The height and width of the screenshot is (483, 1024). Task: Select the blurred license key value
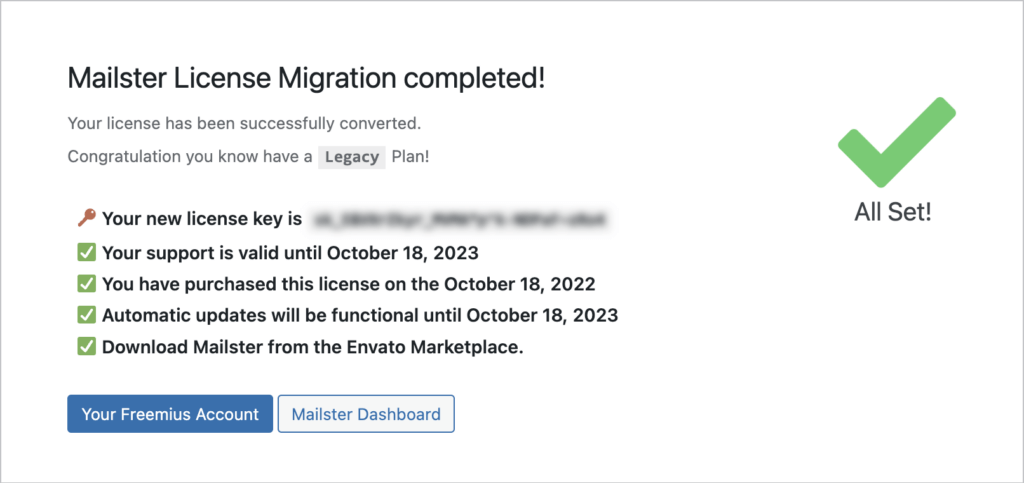[460, 219]
